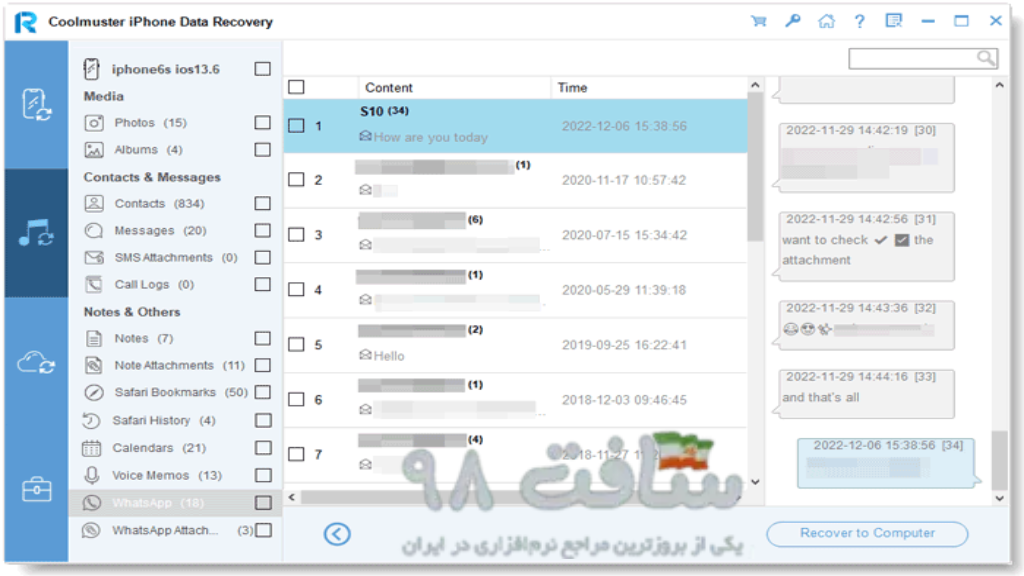Click the Safari History clock icon
Image resolution: width=1024 pixels, height=576 pixels.
click(x=91, y=420)
